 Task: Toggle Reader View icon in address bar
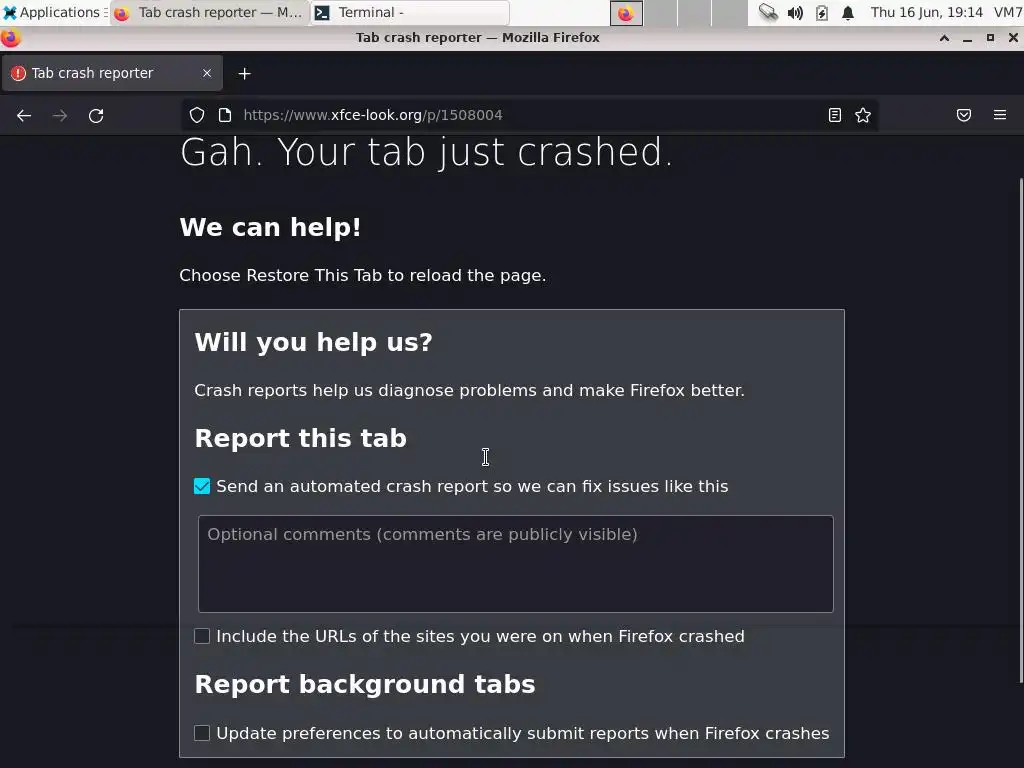click(835, 116)
